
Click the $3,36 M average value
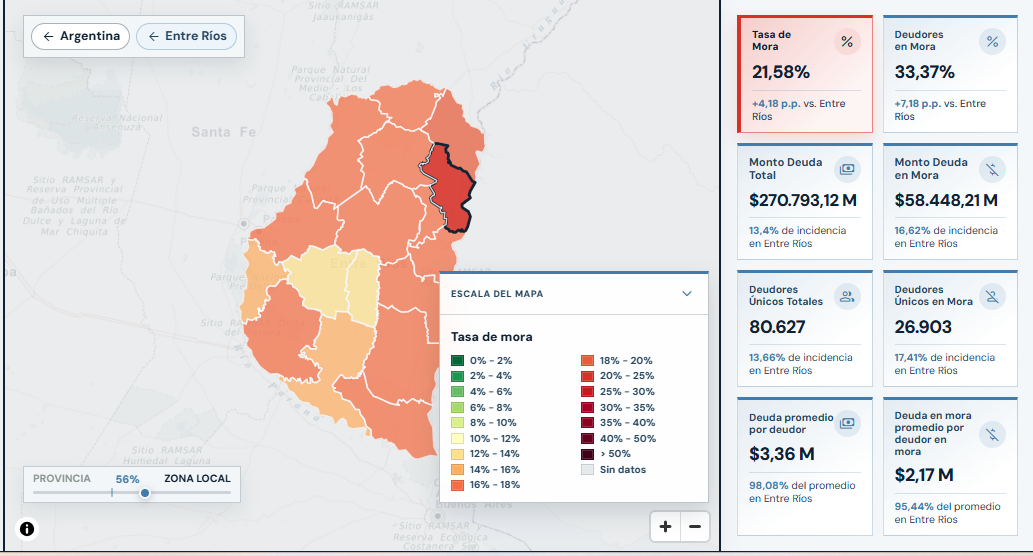pos(781,454)
